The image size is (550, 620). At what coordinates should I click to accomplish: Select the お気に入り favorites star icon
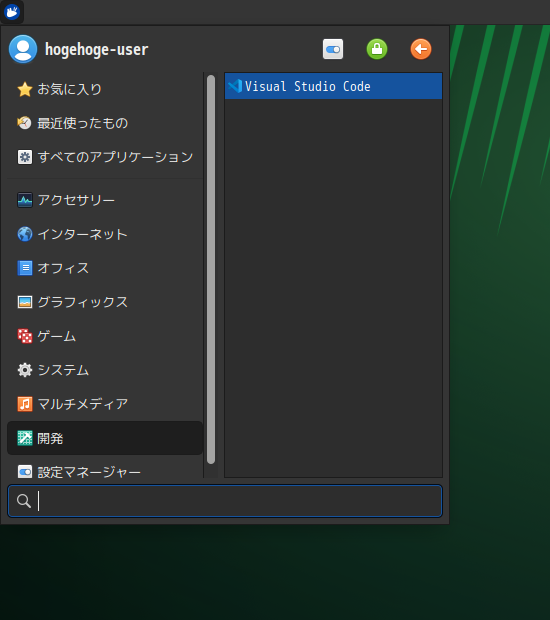(x=25, y=89)
